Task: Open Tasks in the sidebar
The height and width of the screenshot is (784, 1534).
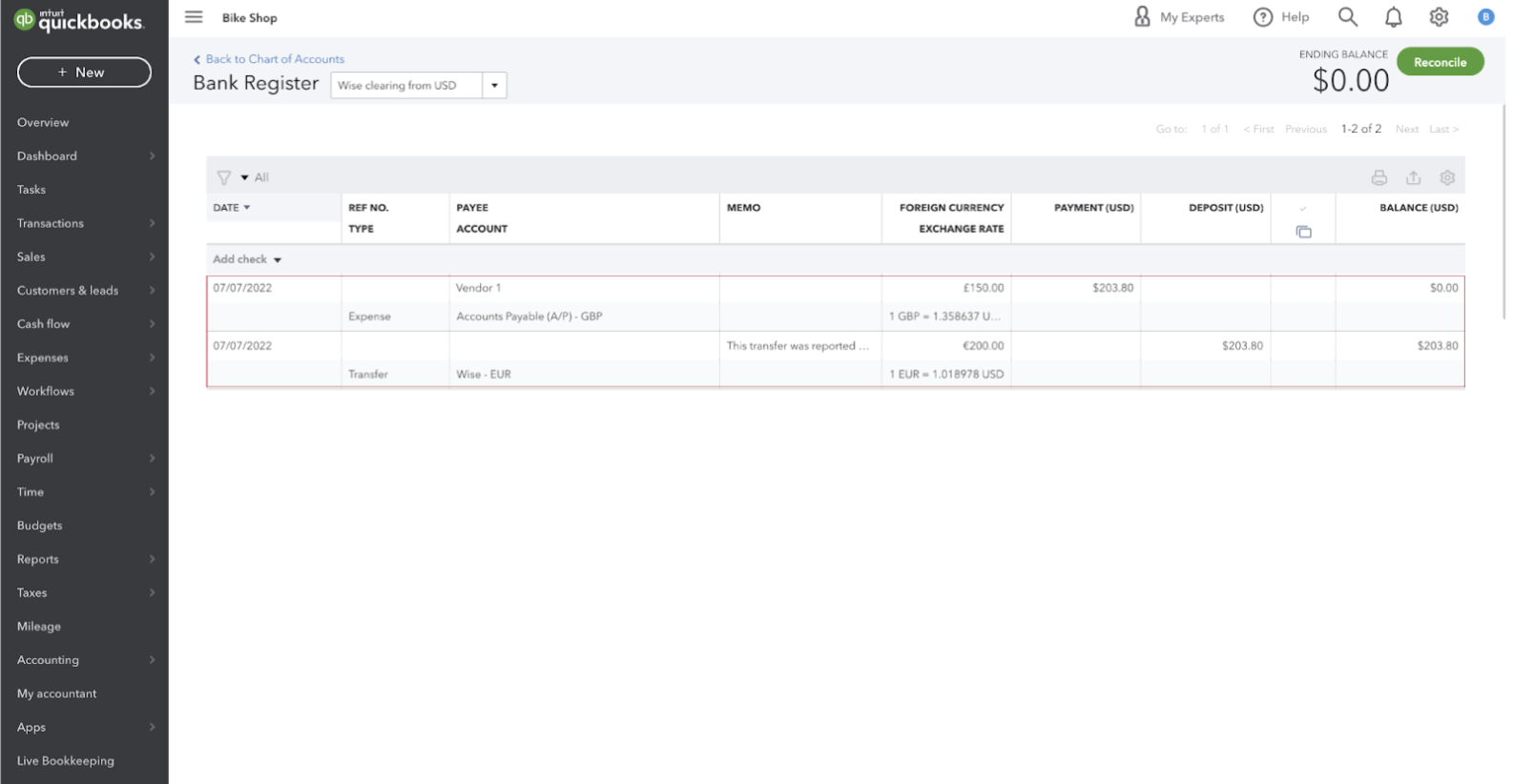Action: pos(31,190)
